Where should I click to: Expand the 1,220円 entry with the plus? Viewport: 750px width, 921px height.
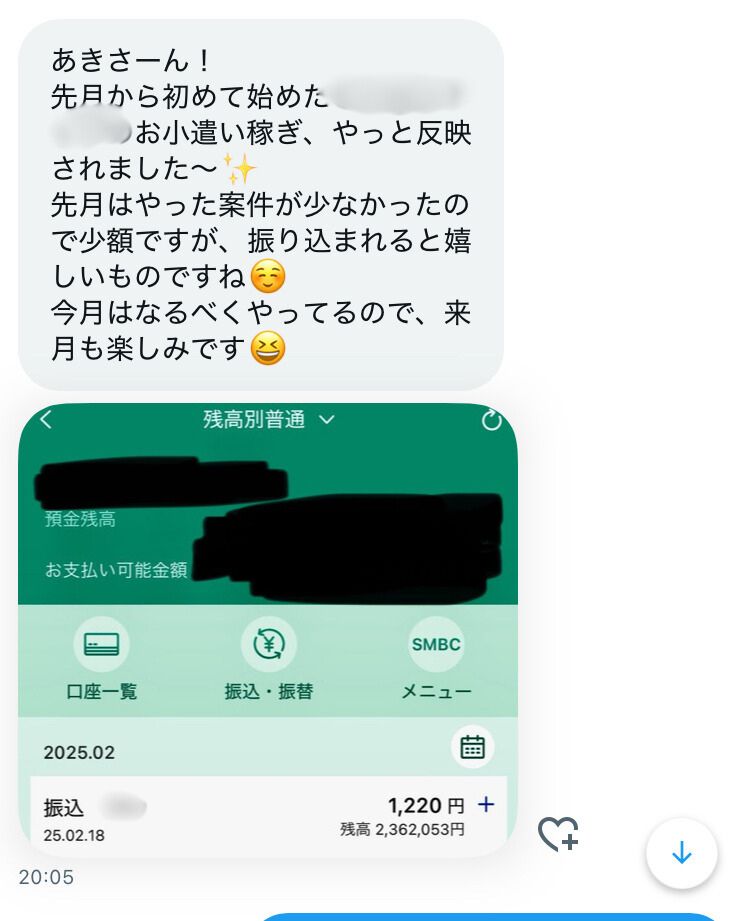coord(486,804)
